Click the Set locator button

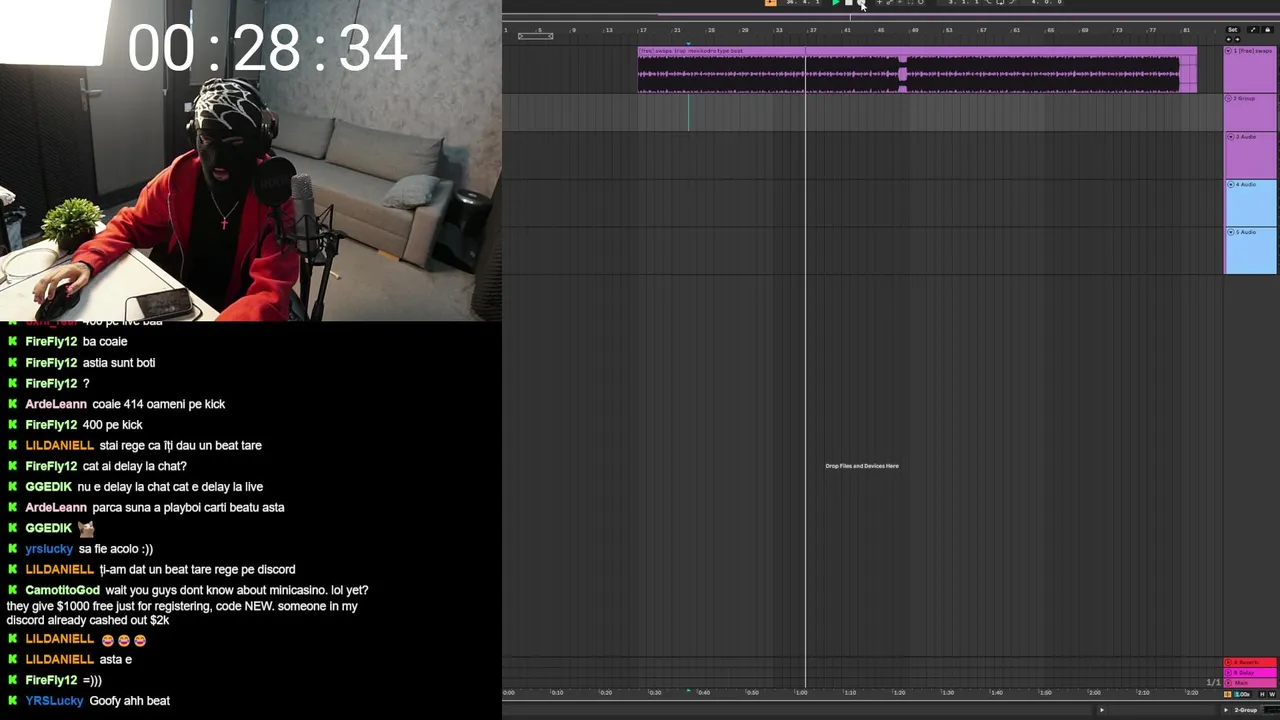tap(1233, 30)
